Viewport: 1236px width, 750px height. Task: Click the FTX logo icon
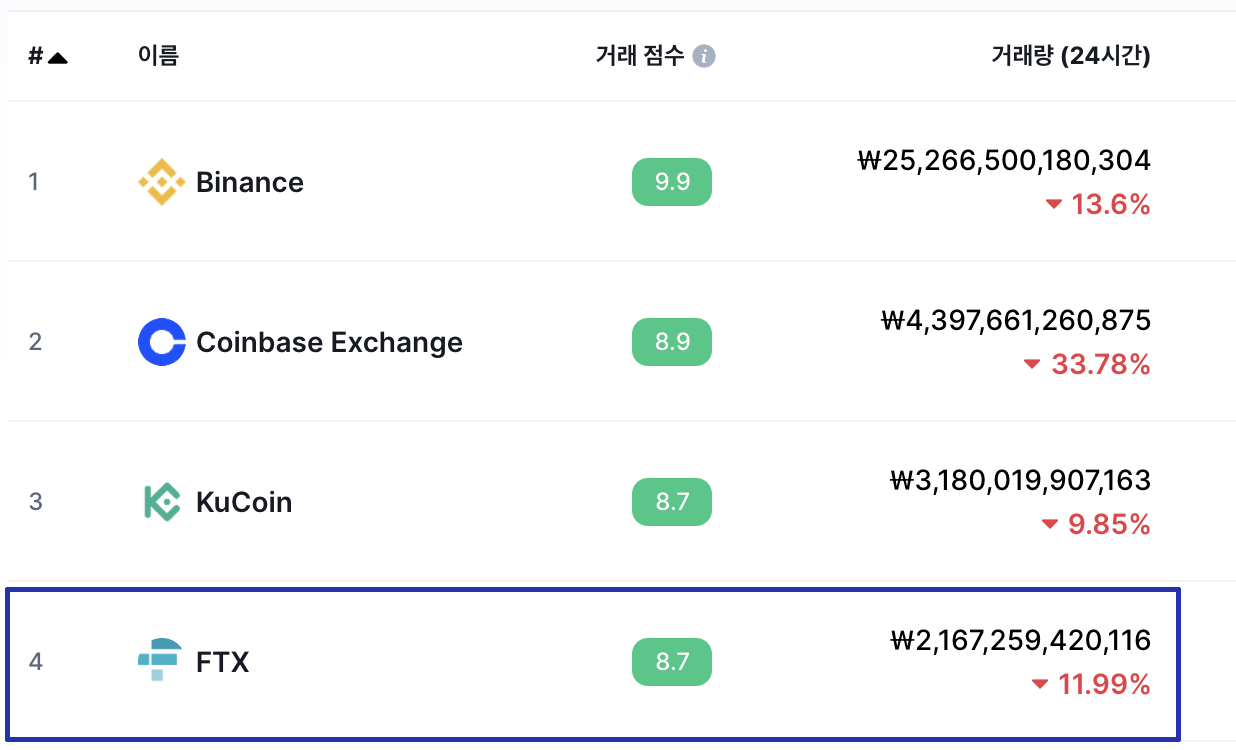[x=160, y=660]
